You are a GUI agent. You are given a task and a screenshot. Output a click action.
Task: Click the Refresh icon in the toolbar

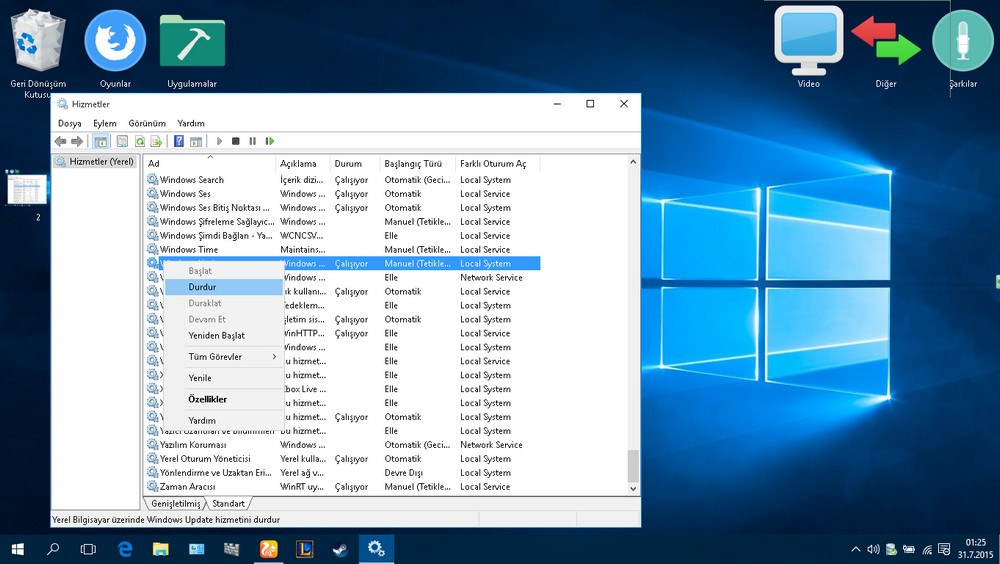[140, 141]
